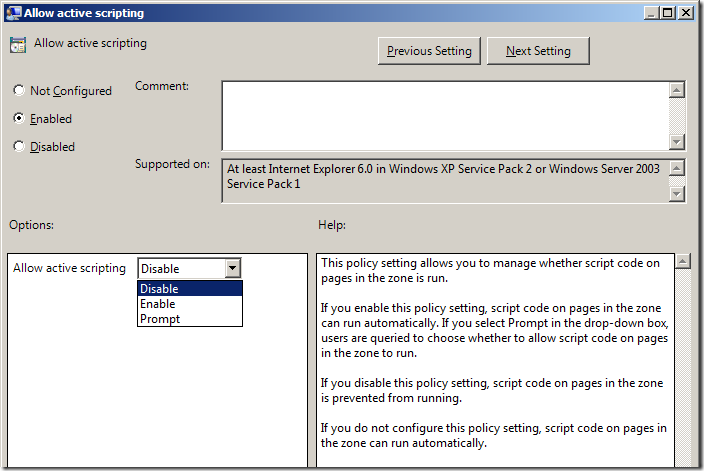Close the Allow active scripting window
This screenshot has height=471, width=704.
[x=686, y=13]
